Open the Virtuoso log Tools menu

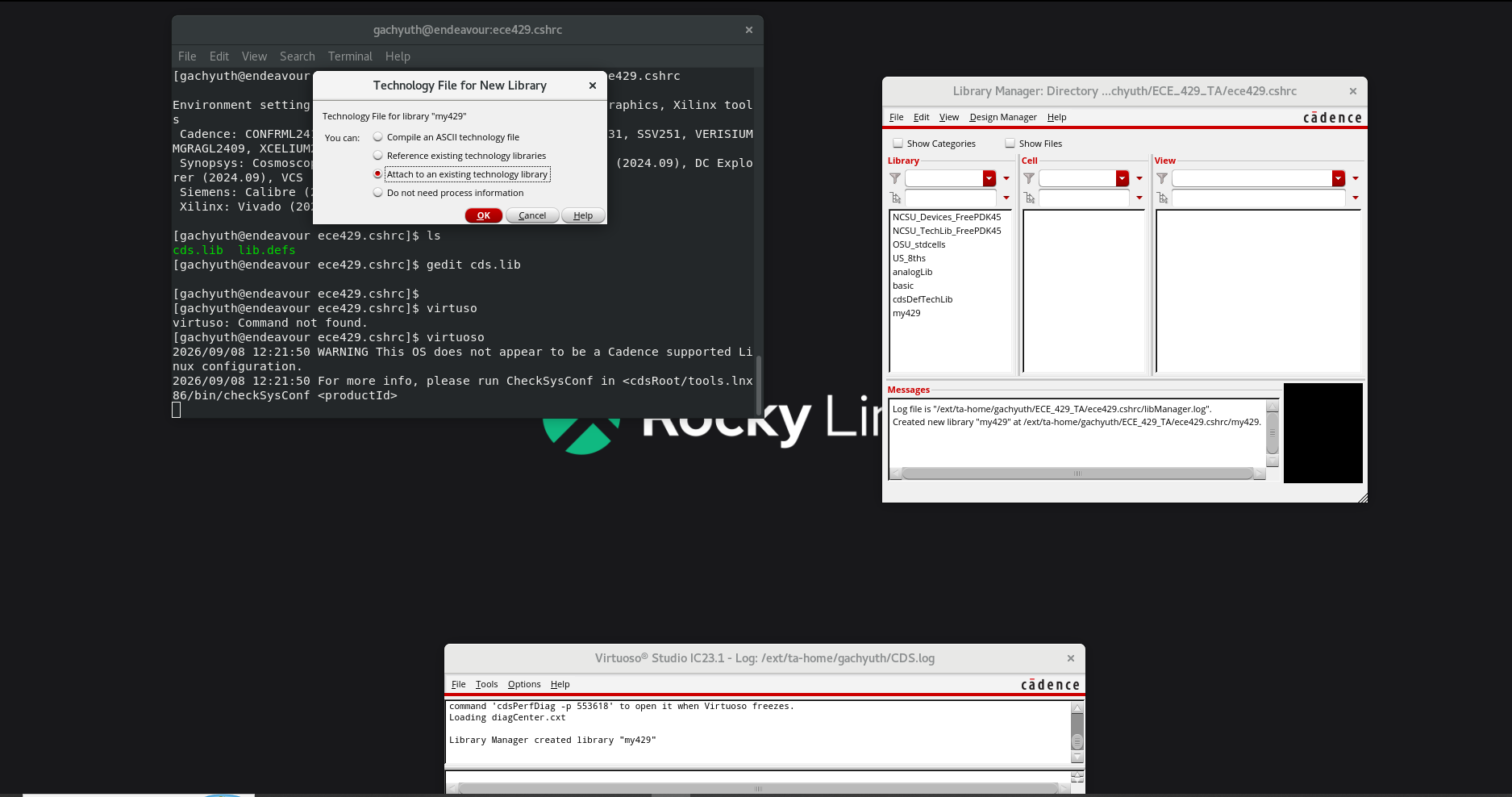(x=486, y=684)
